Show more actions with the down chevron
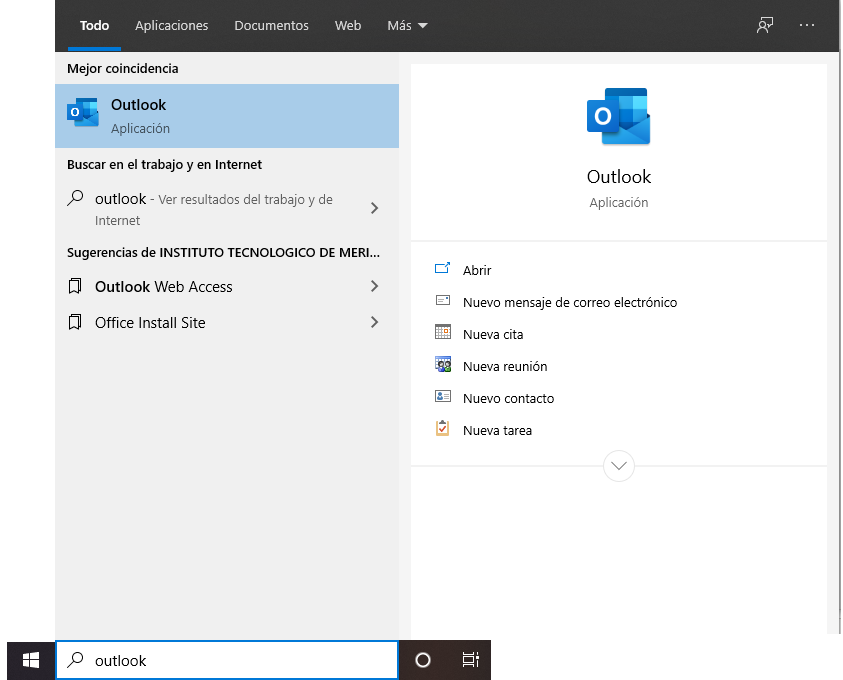 pos(619,466)
